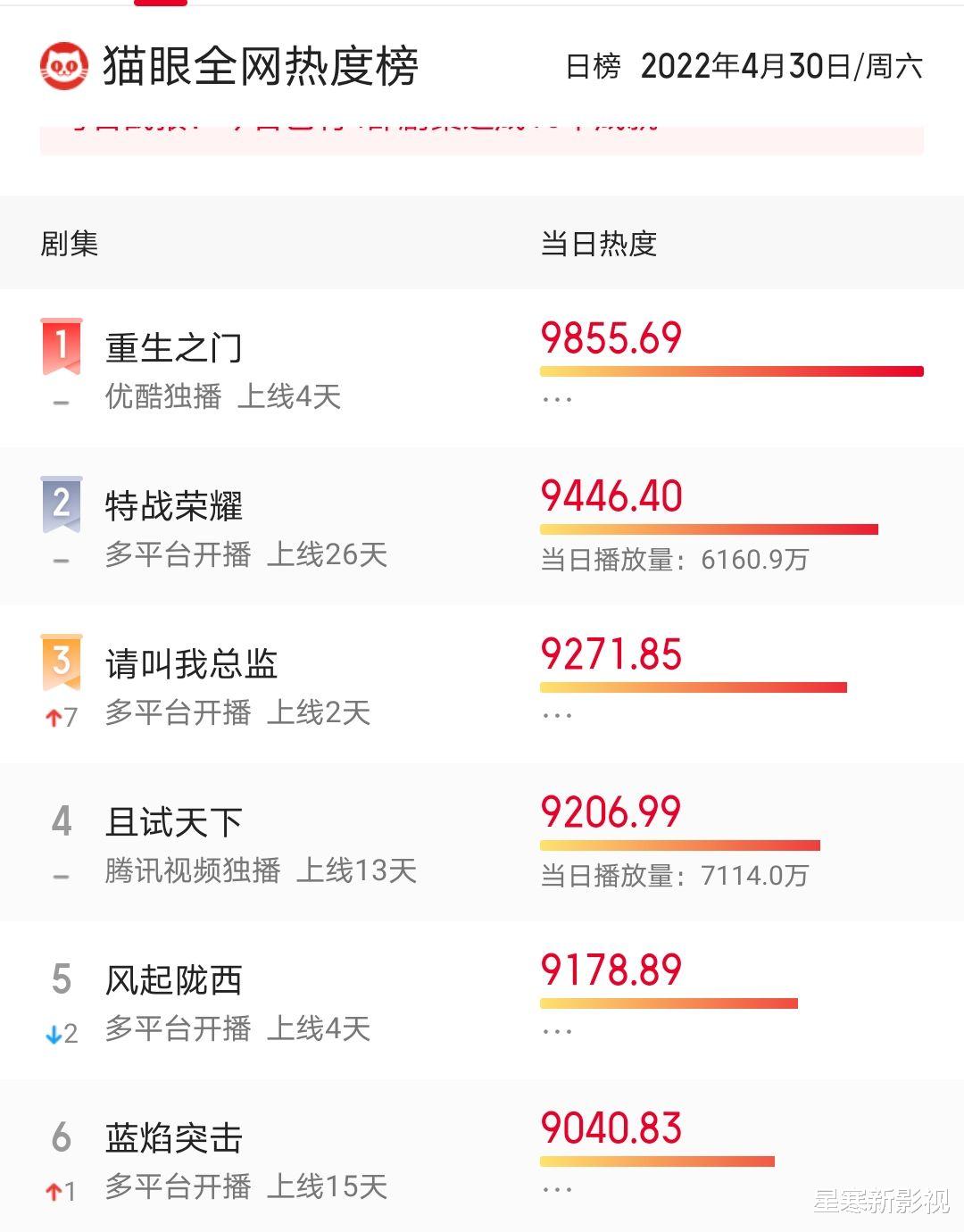Open the date picker showing 2022年4月30日
Viewport: 964px width, 1232px height.
pos(782,67)
